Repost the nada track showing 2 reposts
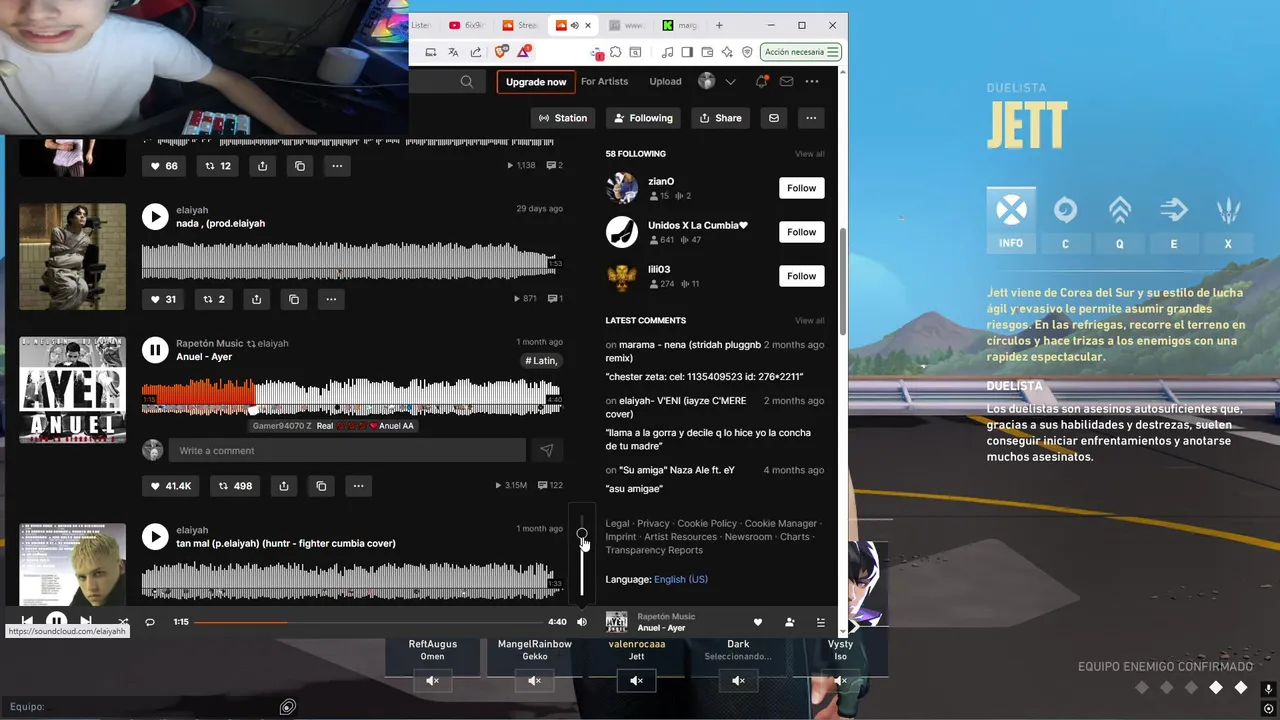The image size is (1280, 720). click(214, 299)
